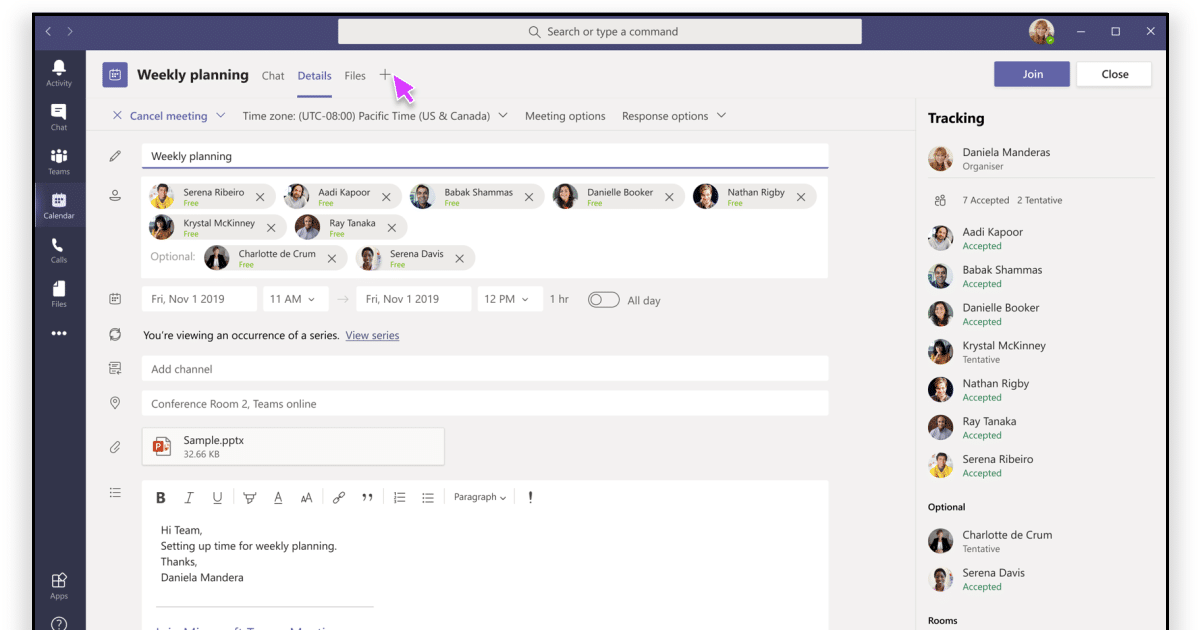The image size is (1200, 630).
Task: Remove Krystal McKinney from attendees
Action: click(x=271, y=228)
